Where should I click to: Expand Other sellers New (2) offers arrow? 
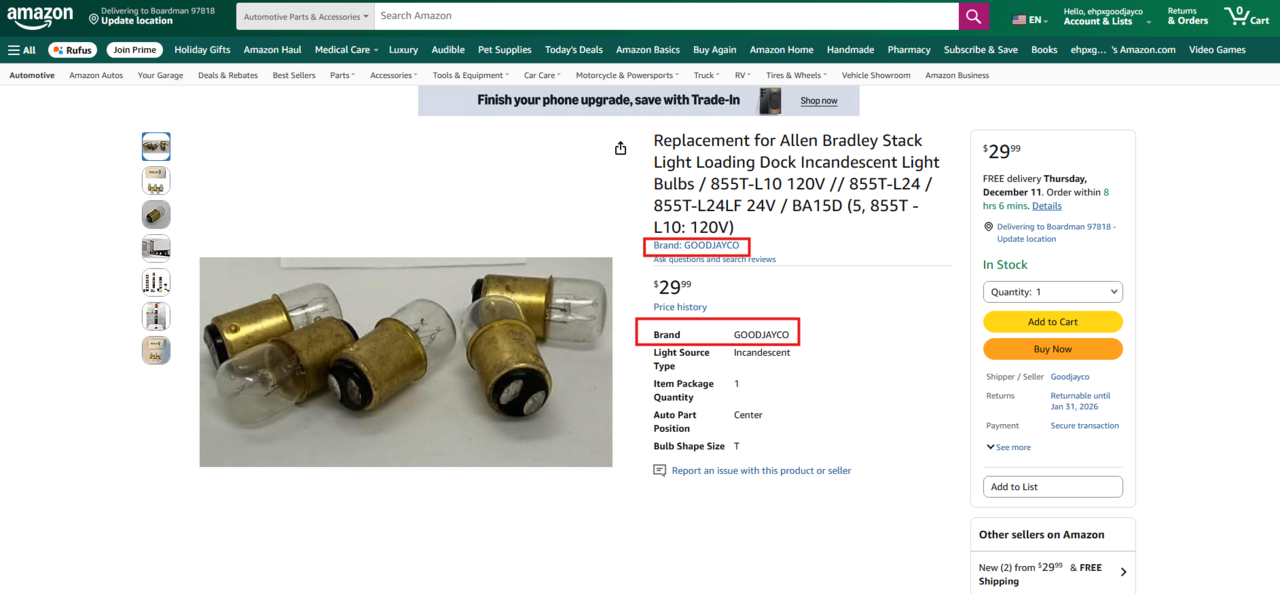point(1123,572)
